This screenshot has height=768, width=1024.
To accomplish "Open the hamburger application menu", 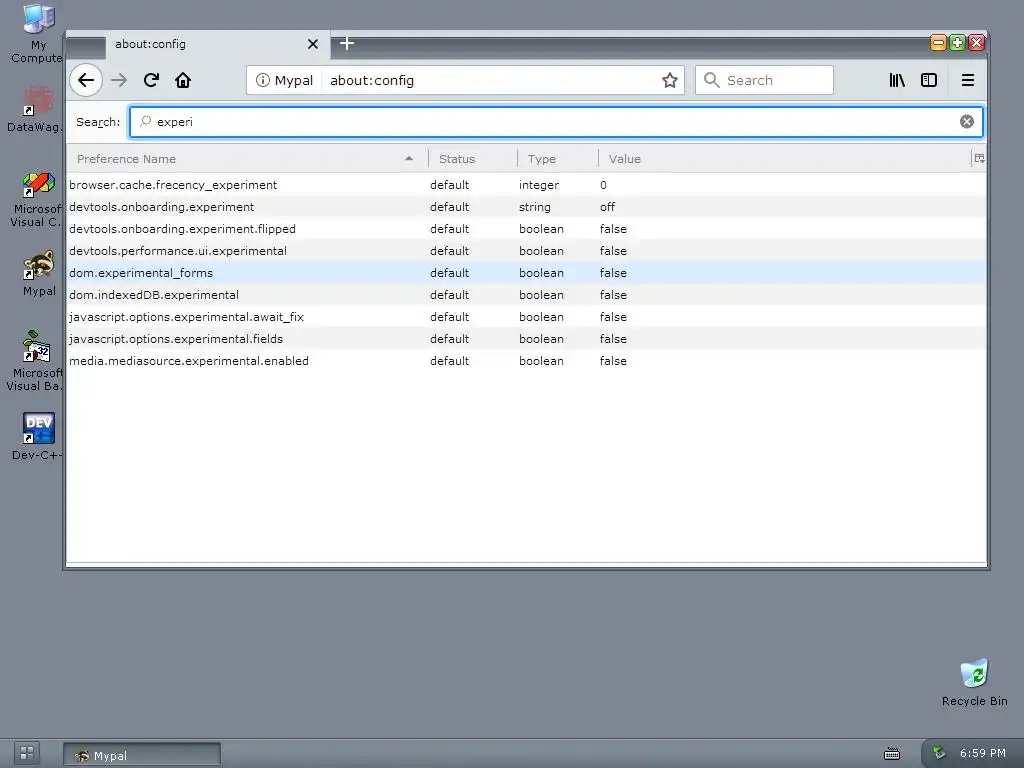I will point(968,80).
